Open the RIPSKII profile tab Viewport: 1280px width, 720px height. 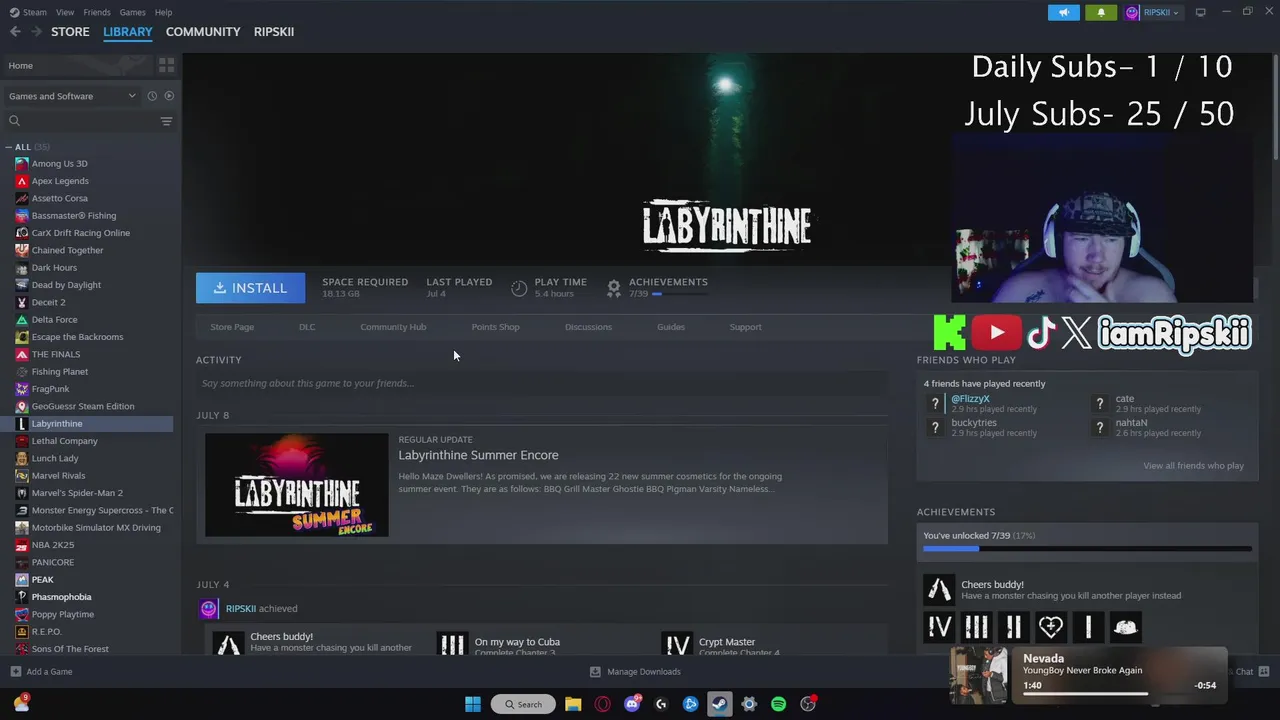[274, 32]
